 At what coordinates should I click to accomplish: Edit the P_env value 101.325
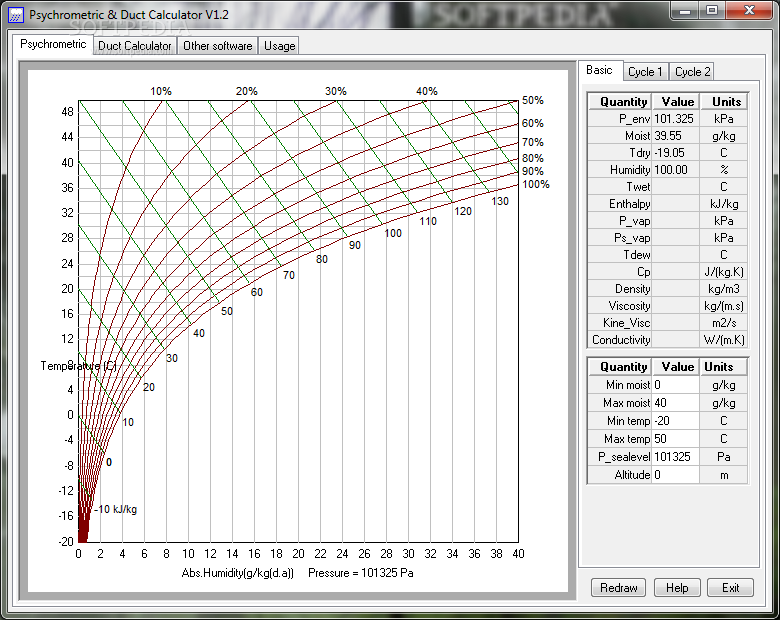[x=675, y=119]
